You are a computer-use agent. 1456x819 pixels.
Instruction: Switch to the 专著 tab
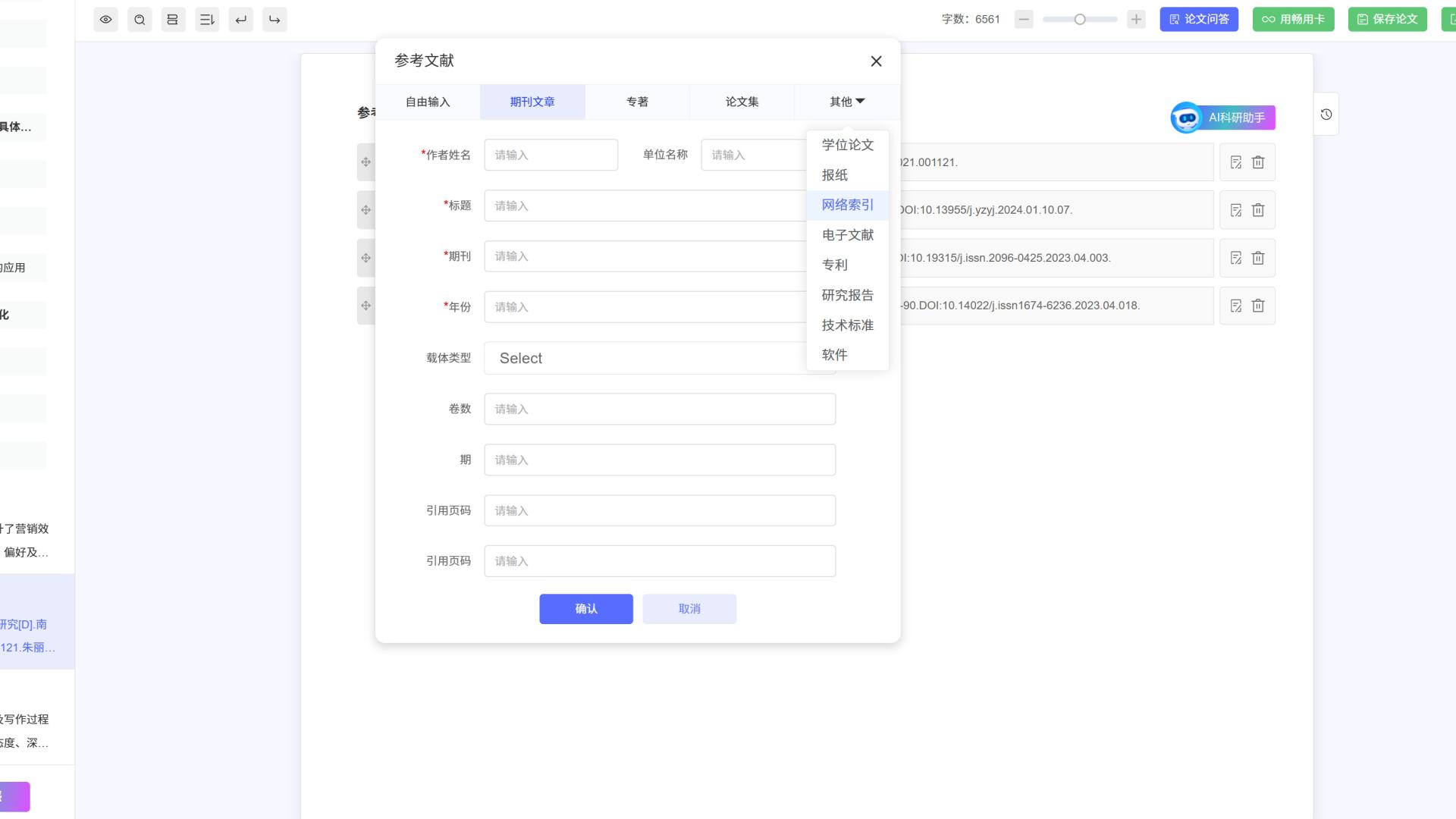click(636, 102)
